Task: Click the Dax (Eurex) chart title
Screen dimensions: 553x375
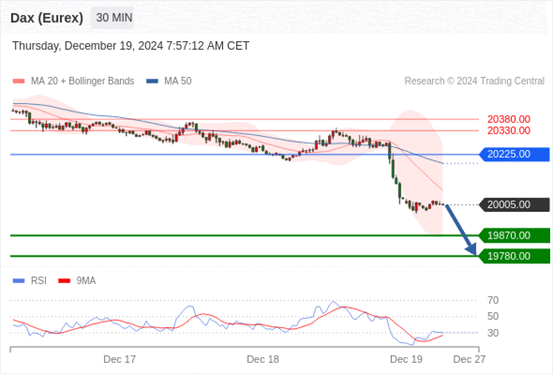Action: click(x=47, y=18)
